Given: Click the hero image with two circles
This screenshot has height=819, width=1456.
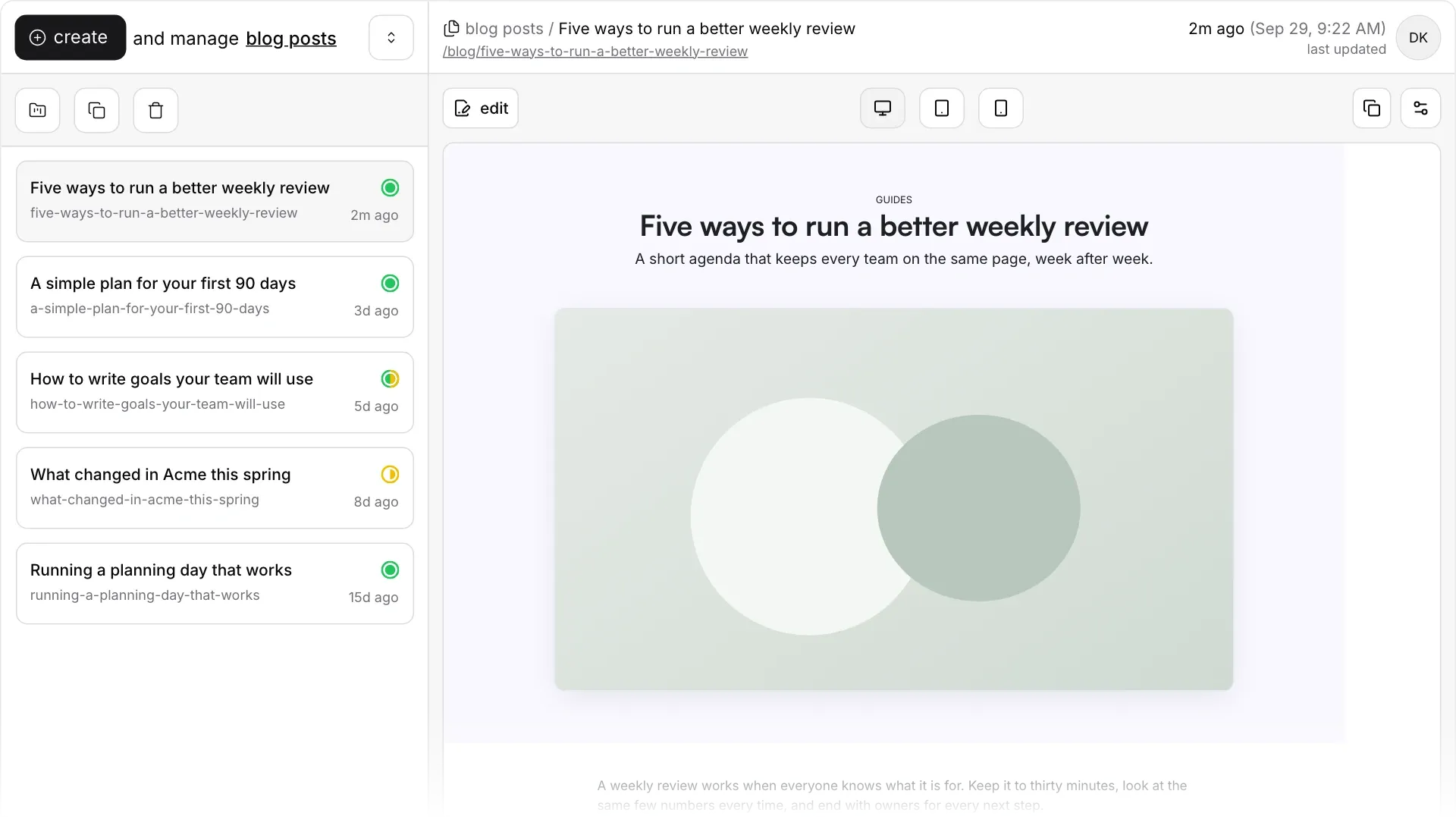Looking at the screenshot, I should coord(893,499).
